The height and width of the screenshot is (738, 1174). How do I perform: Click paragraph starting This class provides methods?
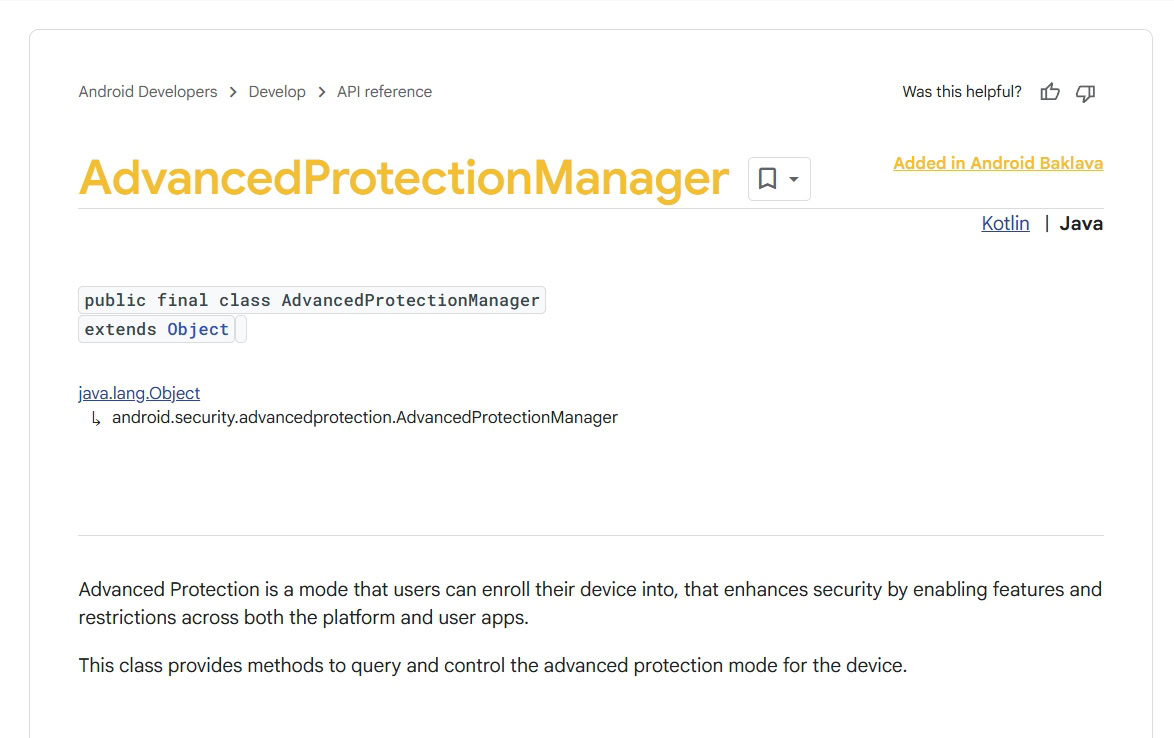point(492,665)
